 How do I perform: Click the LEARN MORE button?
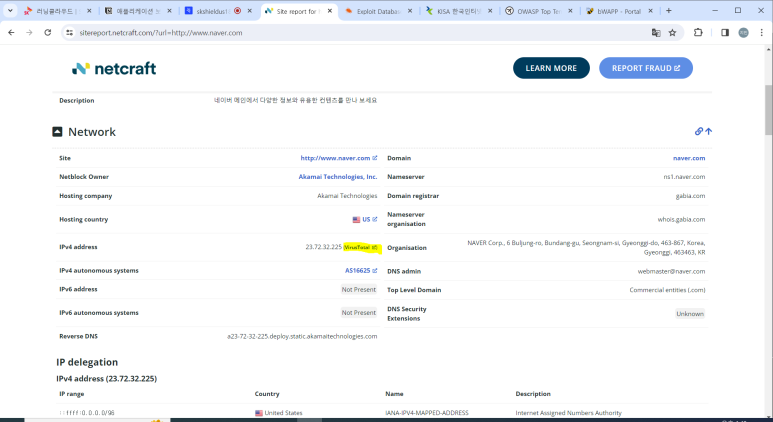coord(551,68)
